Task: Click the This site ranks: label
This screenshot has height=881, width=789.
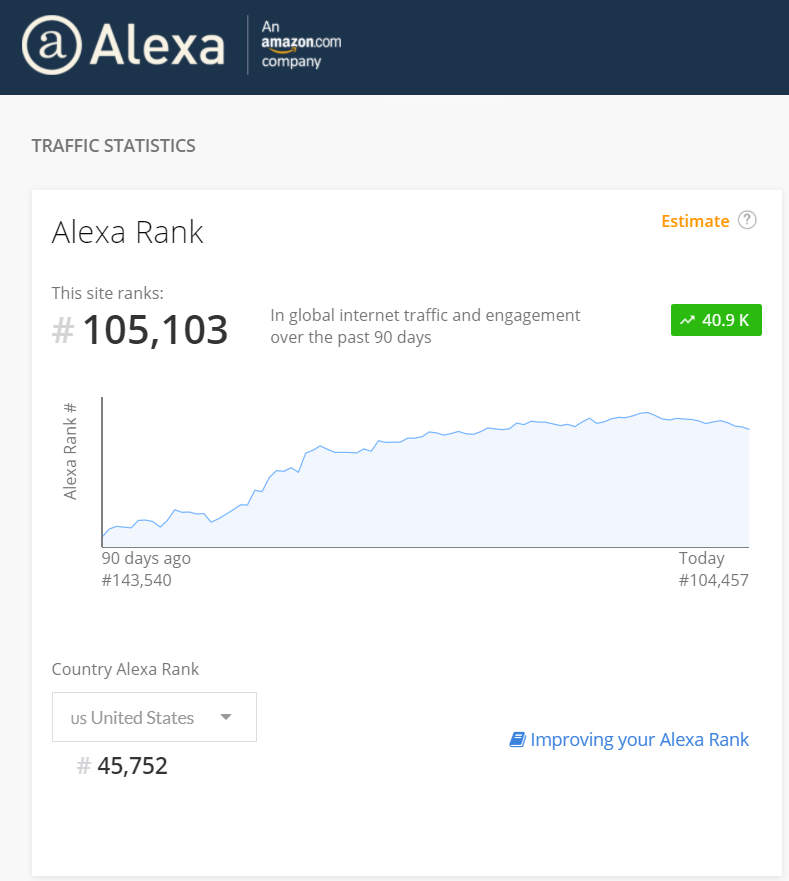Action: pyautogui.click(x=108, y=293)
